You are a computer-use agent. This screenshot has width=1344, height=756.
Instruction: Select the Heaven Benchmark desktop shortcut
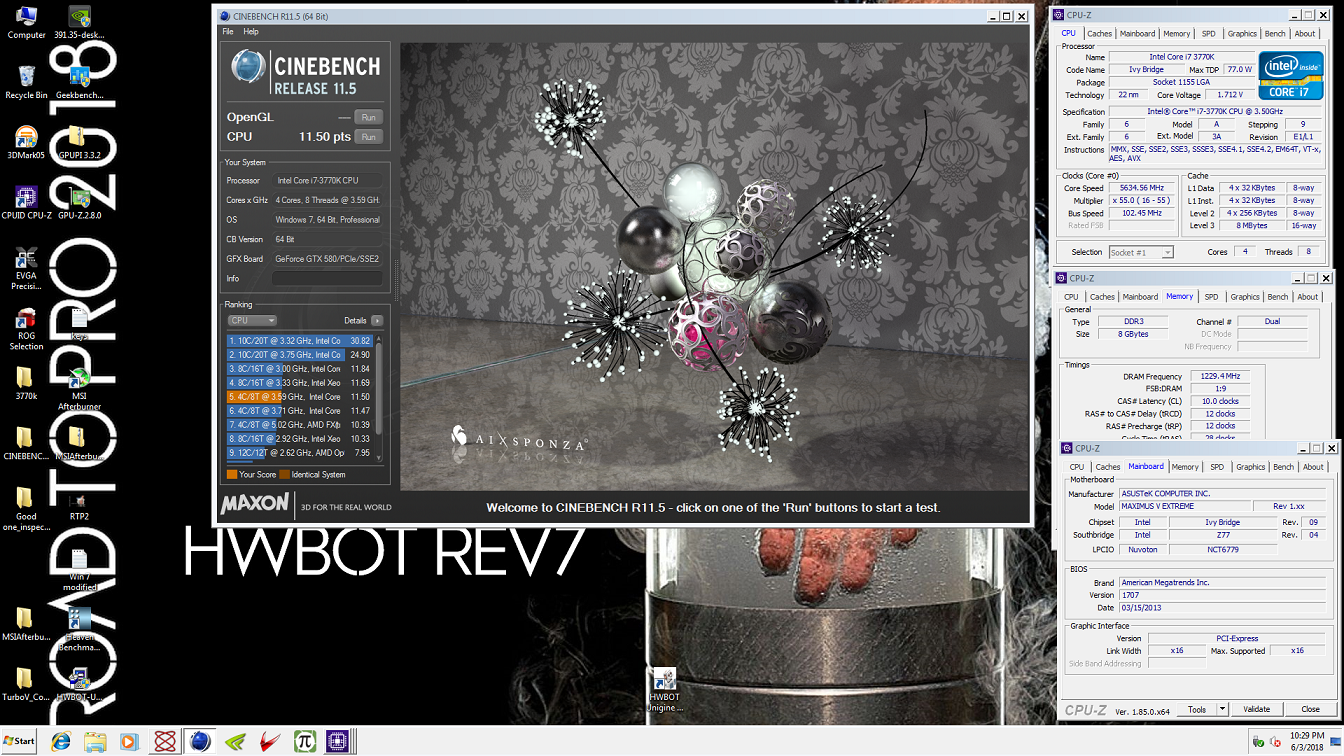pyautogui.click(x=79, y=630)
